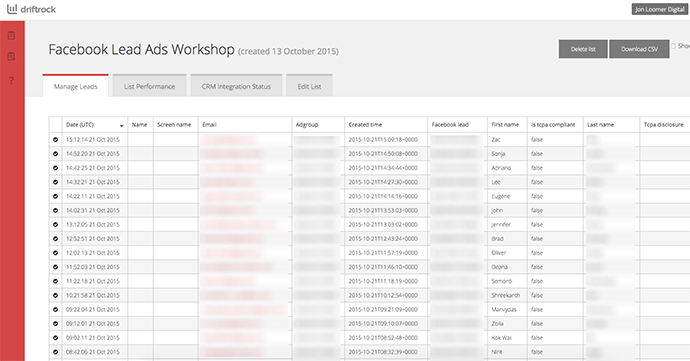The width and height of the screenshot is (690, 361).
Task: Click the Delete list button
Action: coord(583,49)
